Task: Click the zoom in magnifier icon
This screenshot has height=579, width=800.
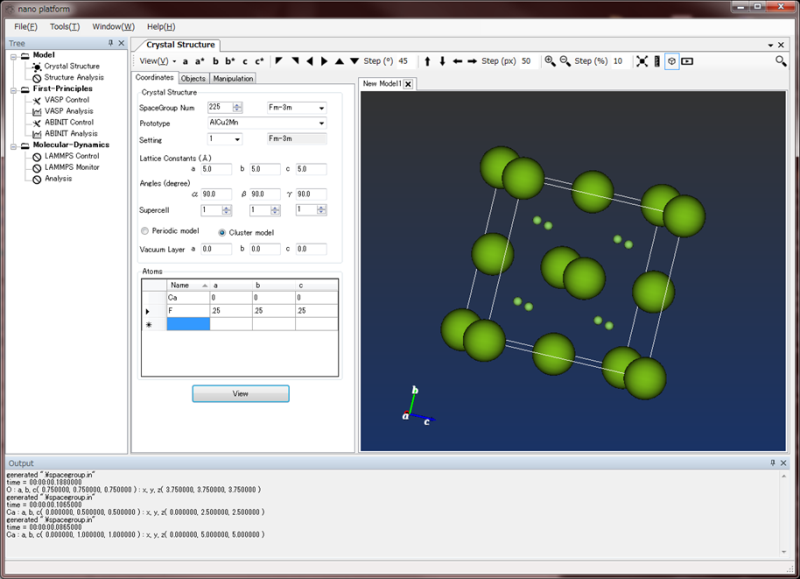Action: click(x=550, y=61)
